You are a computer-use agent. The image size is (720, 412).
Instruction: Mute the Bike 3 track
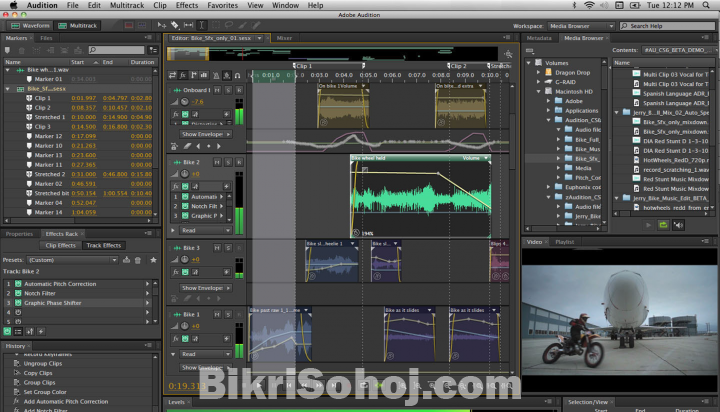(x=217, y=248)
